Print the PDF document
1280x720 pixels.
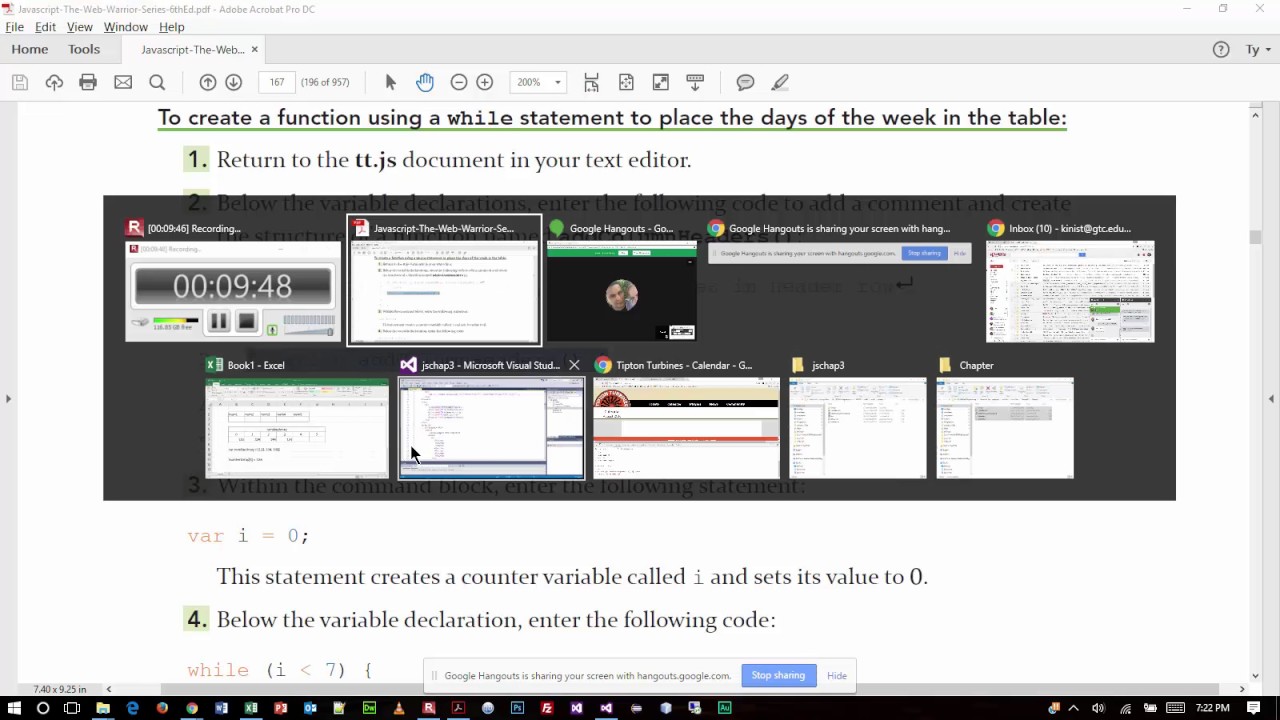[88, 82]
